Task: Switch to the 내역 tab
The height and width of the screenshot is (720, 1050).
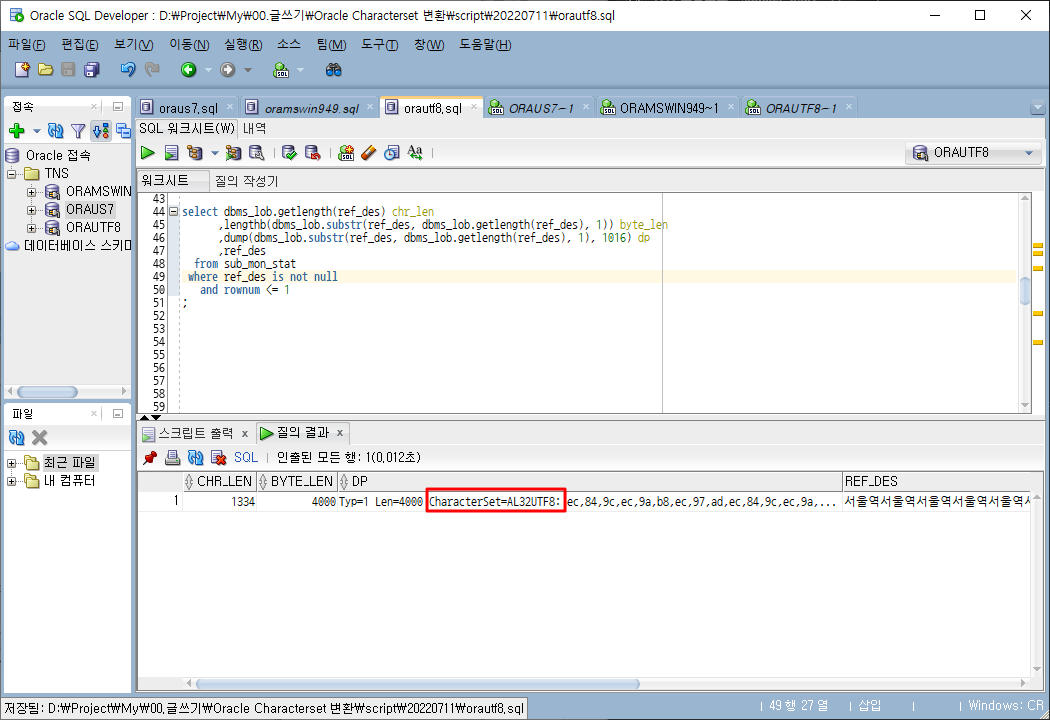Action: [x=254, y=128]
